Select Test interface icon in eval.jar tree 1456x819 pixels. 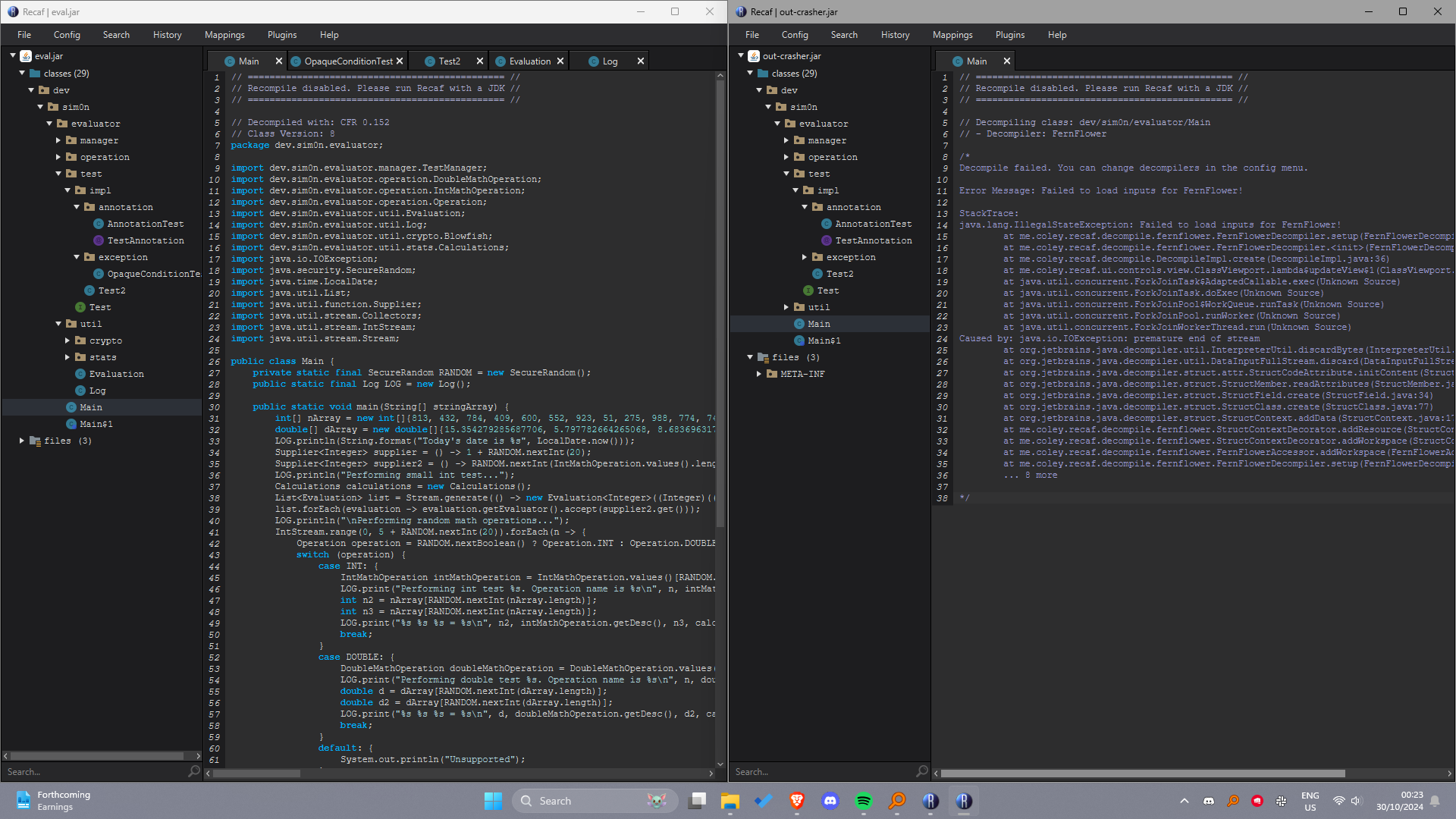point(80,307)
